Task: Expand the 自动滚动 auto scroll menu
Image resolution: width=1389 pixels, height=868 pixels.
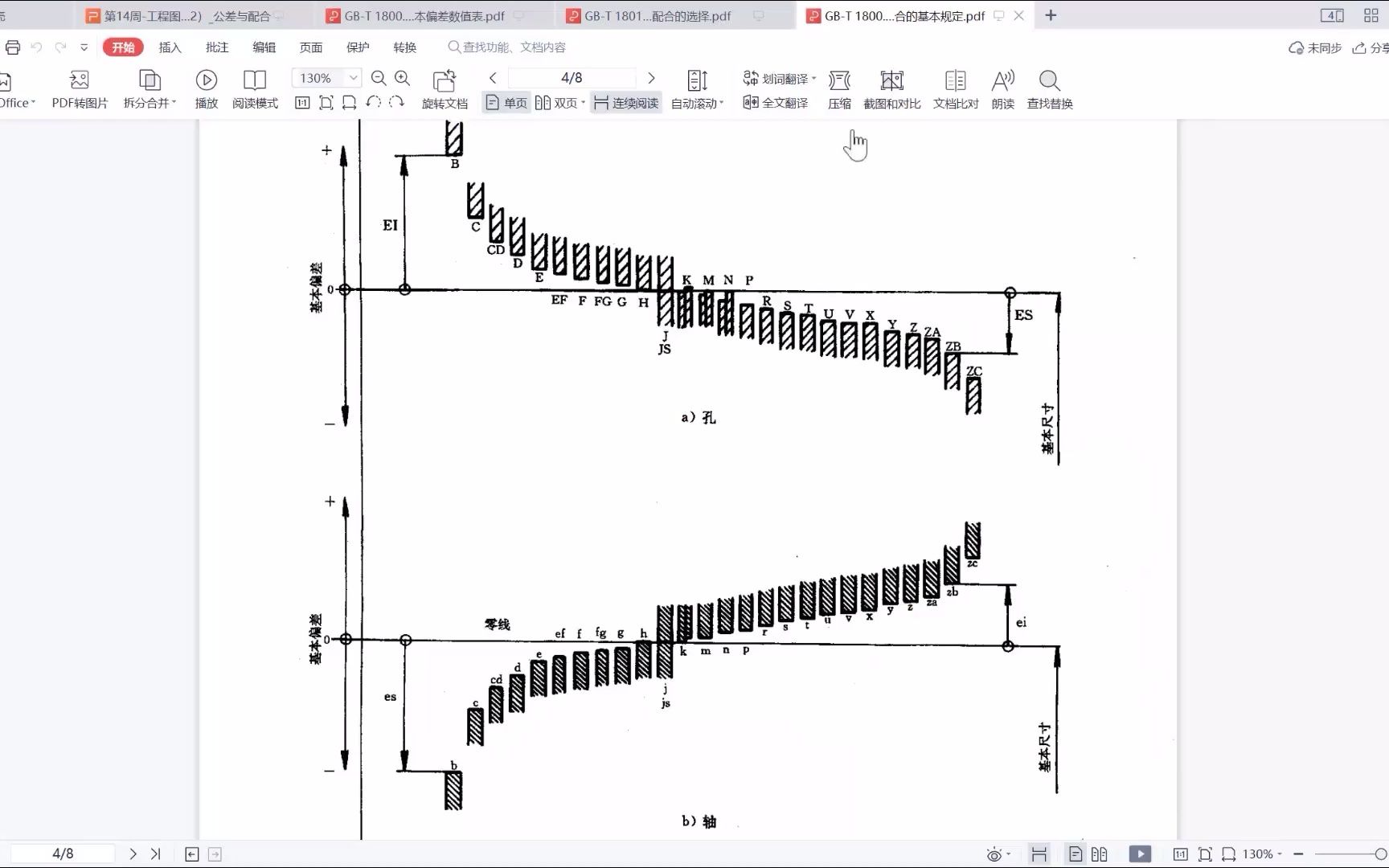Action: tap(697, 89)
